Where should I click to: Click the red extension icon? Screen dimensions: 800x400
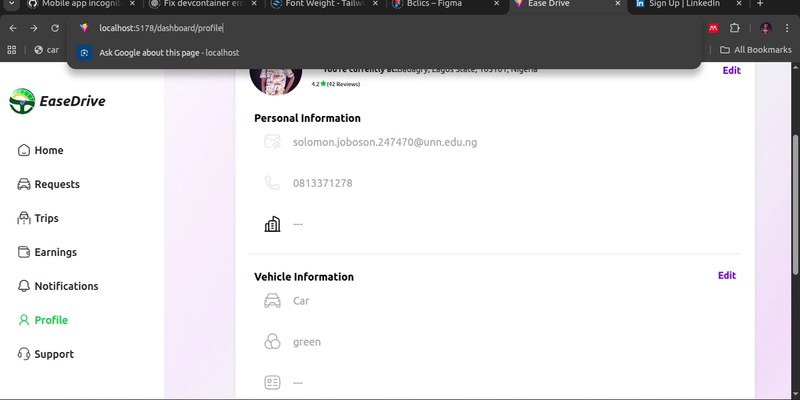(x=713, y=28)
